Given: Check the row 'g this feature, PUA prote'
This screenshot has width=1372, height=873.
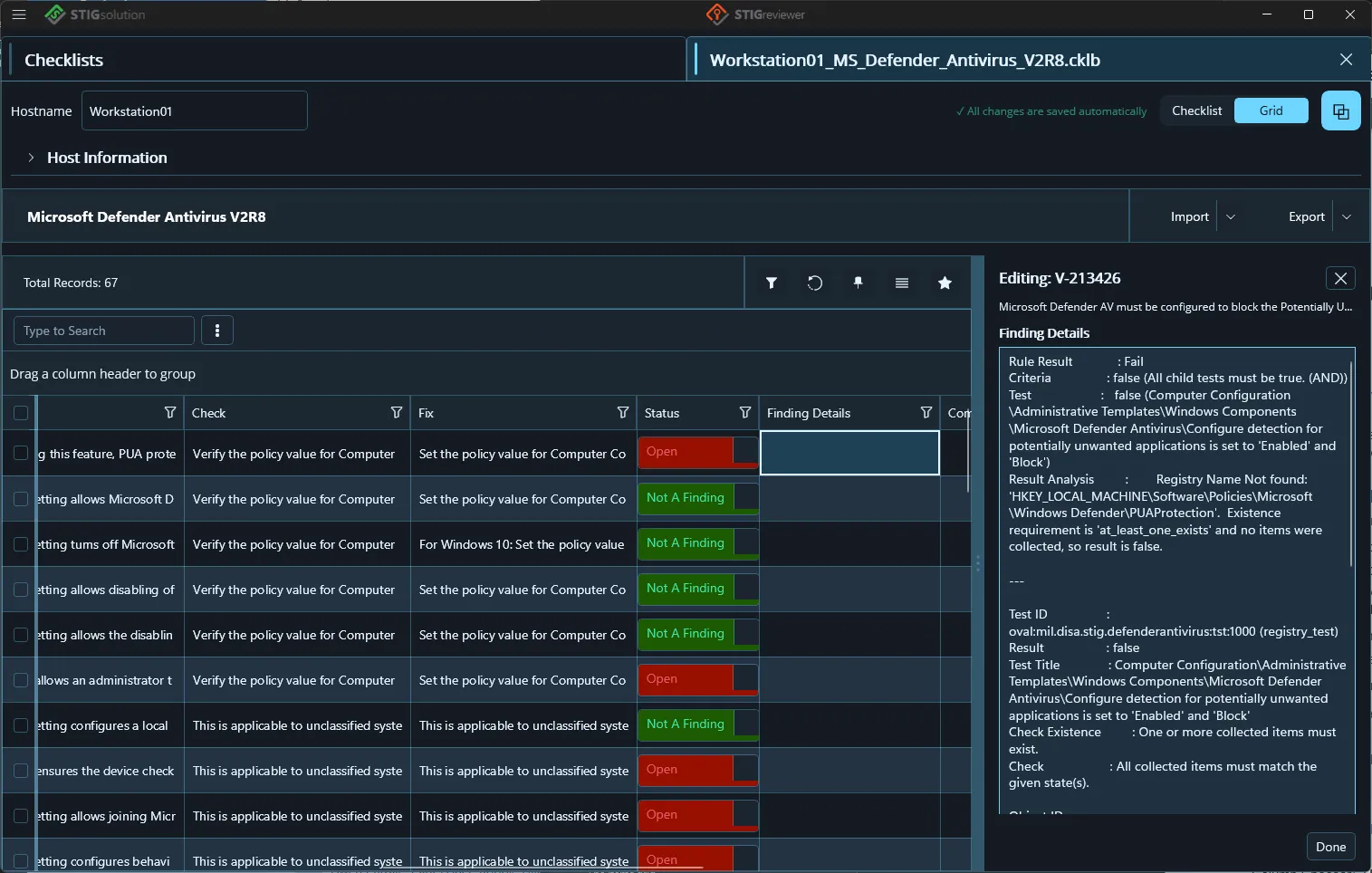Looking at the screenshot, I should click(x=21, y=453).
